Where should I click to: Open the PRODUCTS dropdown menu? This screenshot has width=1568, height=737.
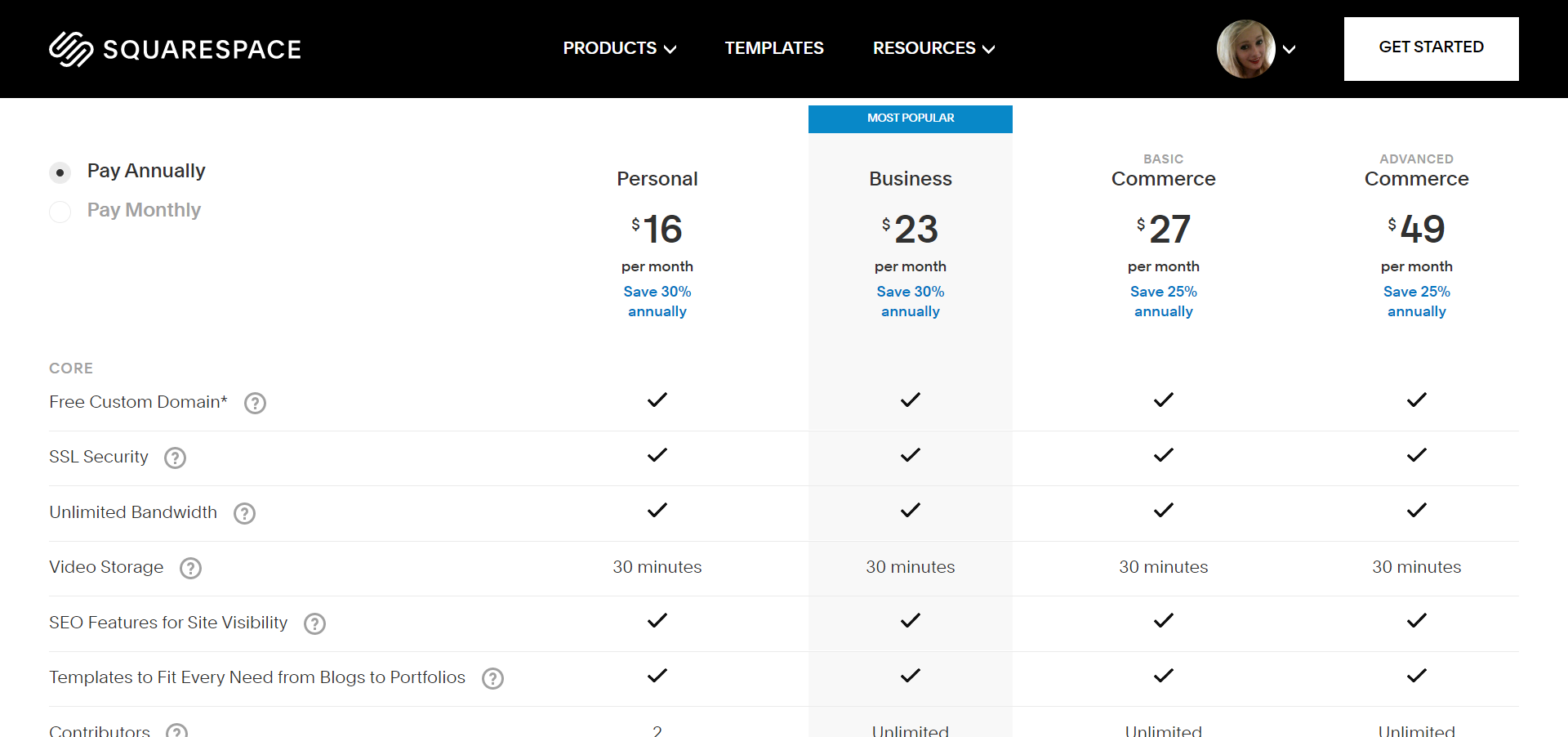click(x=619, y=48)
